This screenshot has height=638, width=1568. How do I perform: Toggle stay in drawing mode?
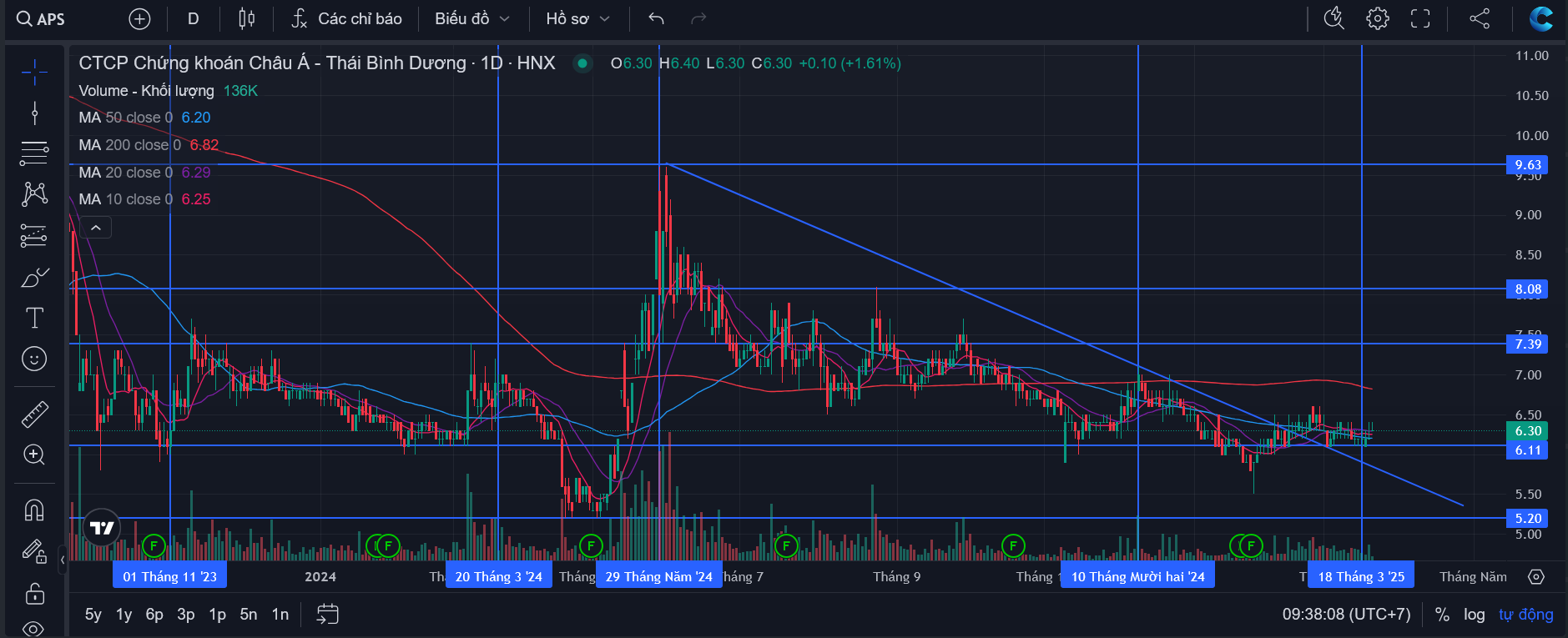34,551
